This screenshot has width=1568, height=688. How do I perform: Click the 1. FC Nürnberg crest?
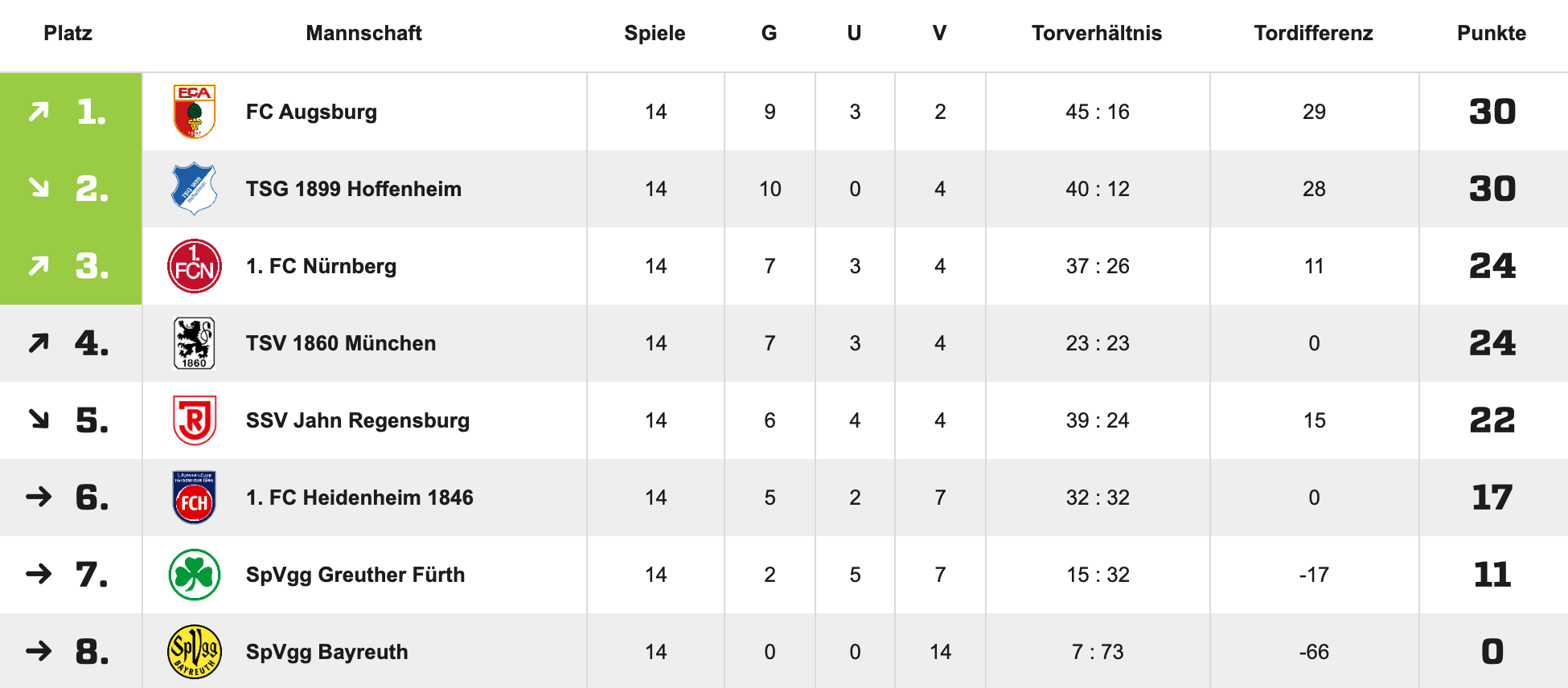pos(195,266)
